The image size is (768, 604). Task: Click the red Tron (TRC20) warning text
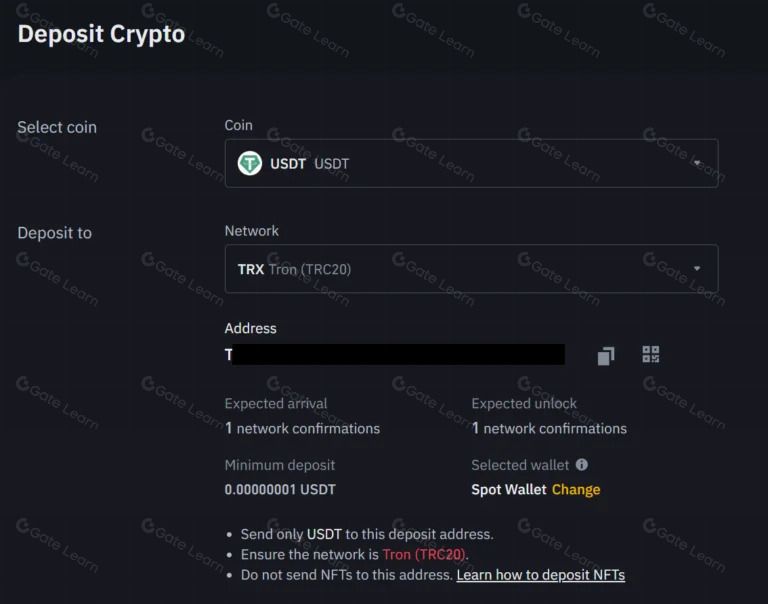(x=424, y=555)
